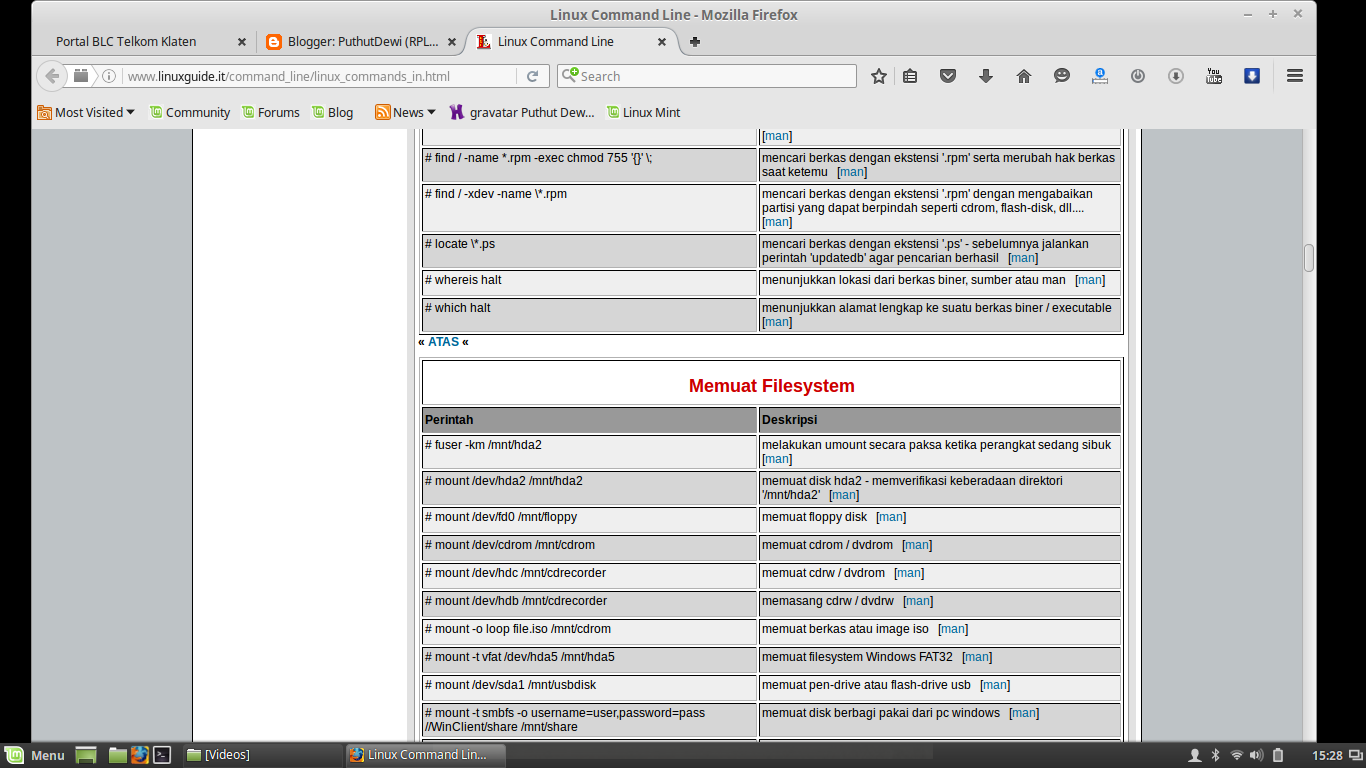The width and height of the screenshot is (1366, 768).
Task: Close the Linux Command Line tab
Action: (x=661, y=42)
